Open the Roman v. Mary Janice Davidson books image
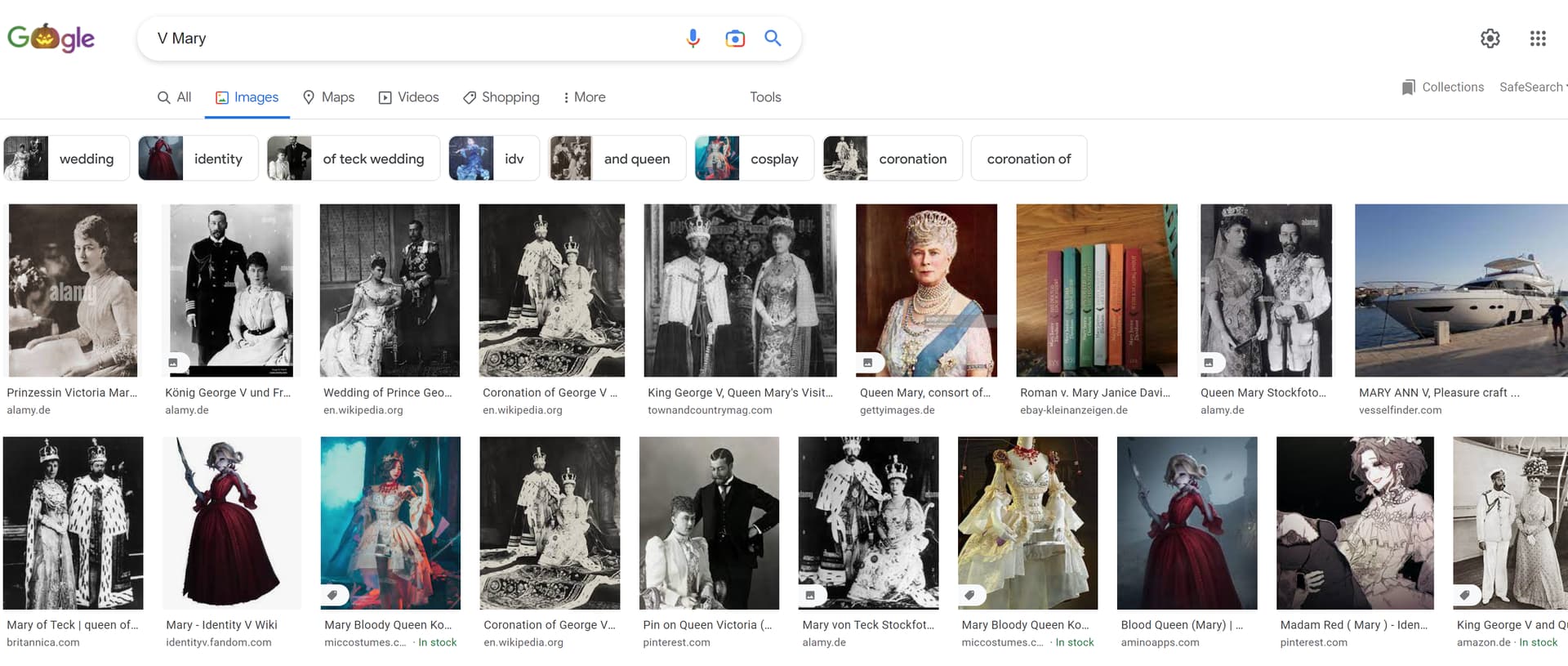The height and width of the screenshot is (666, 1568). pyautogui.click(x=1097, y=290)
